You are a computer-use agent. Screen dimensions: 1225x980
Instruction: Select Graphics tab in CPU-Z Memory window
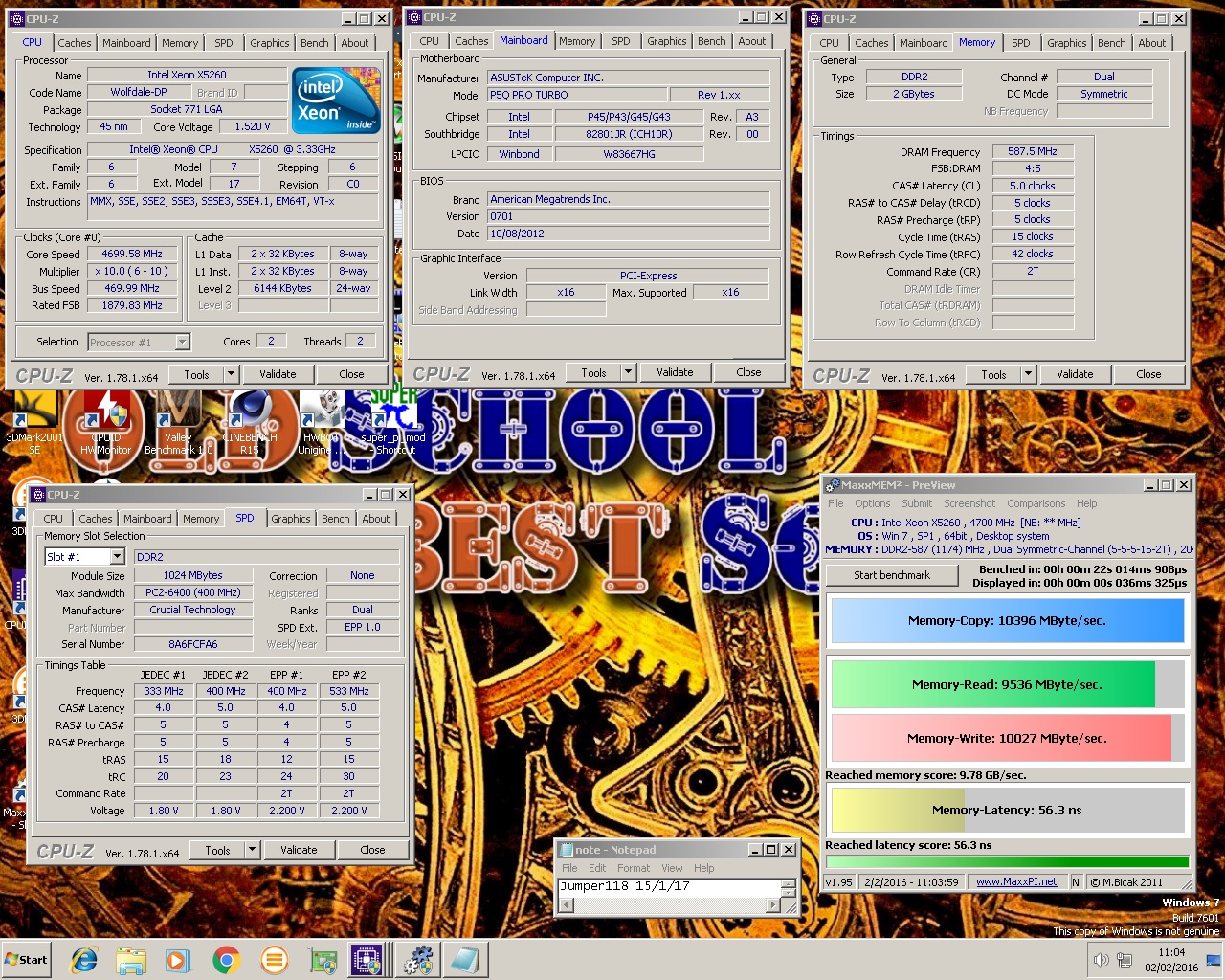(1066, 43)
